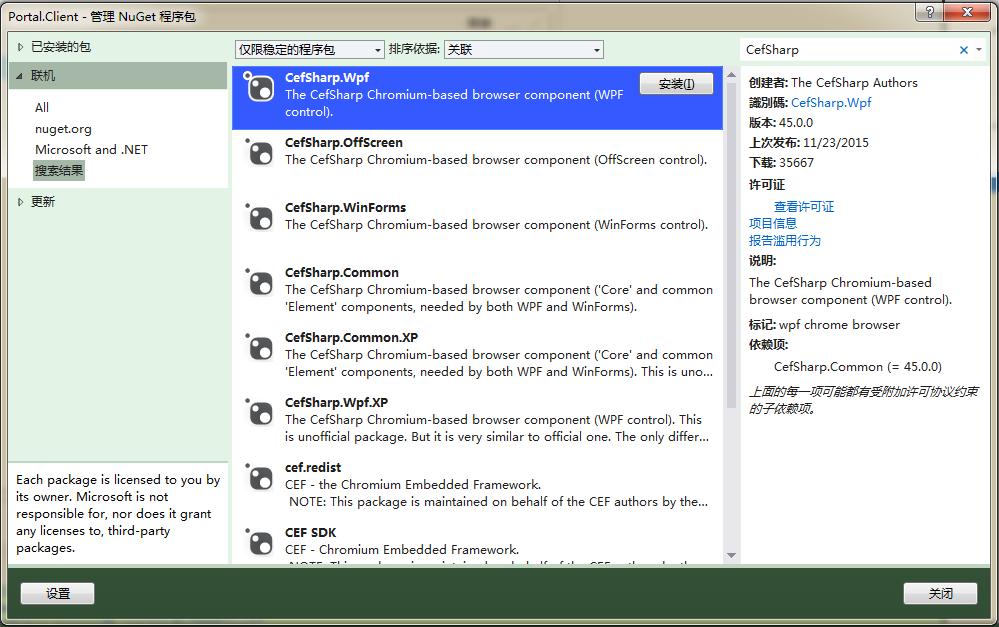Click the CefSharp.Common.XP package icon
Image resolution: width=999 pixels, height=627 pixels.
tap(260, 348)
